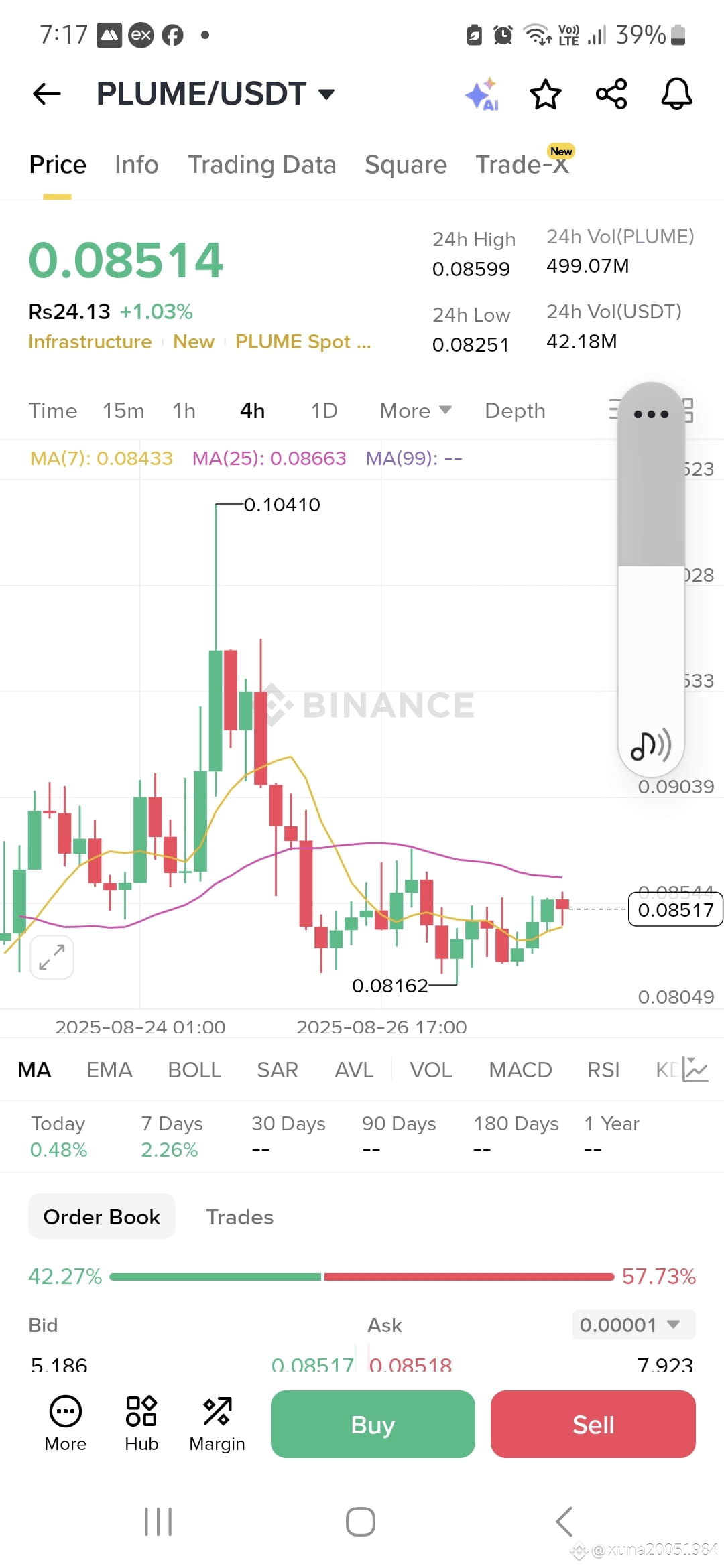This screenshot has width=724, height=1568.
Task: Open Margin trading icon
Action: pyautogui.click(x=217, y=1423)
